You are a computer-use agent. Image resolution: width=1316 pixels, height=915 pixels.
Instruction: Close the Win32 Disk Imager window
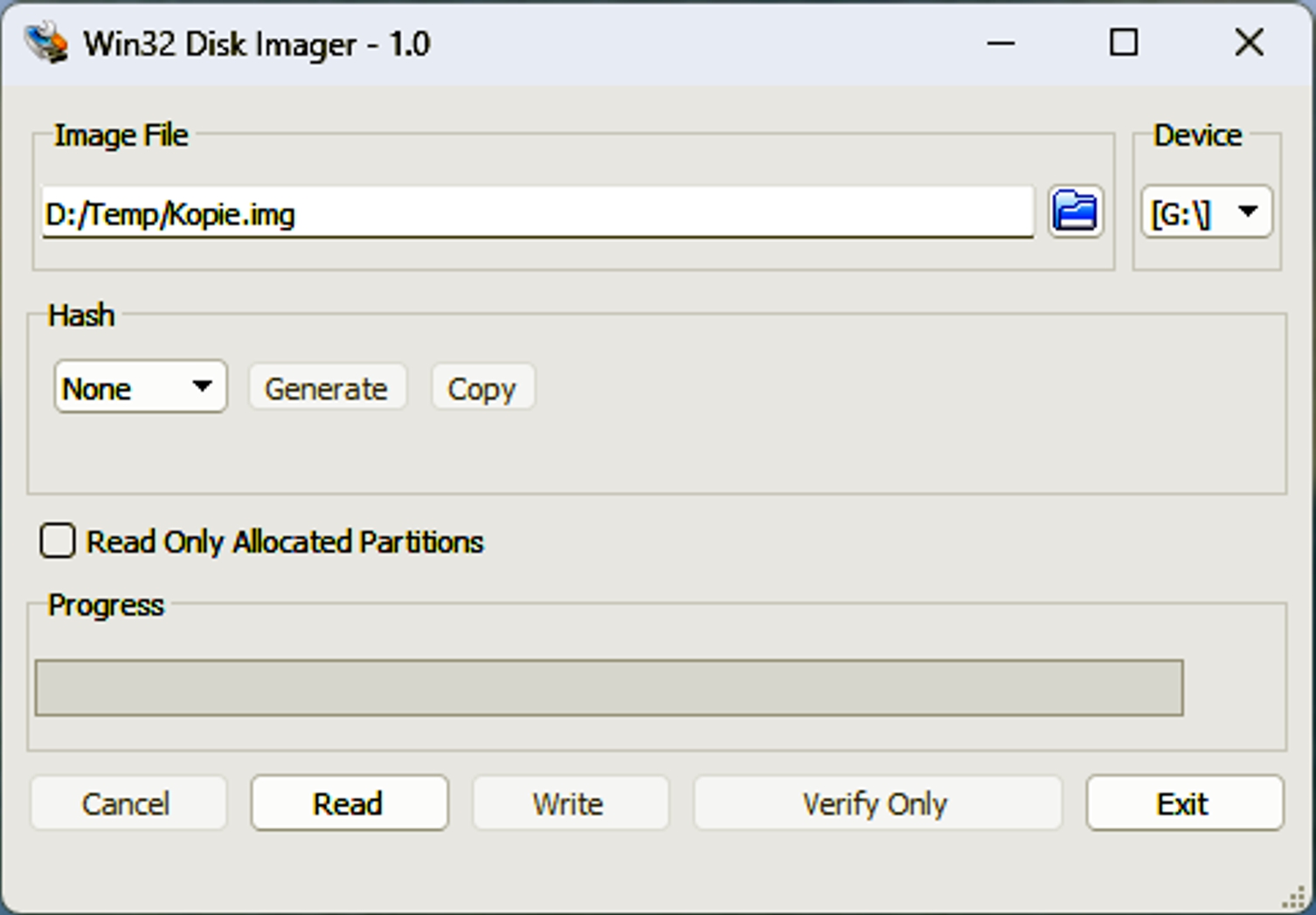(1250, 43)
